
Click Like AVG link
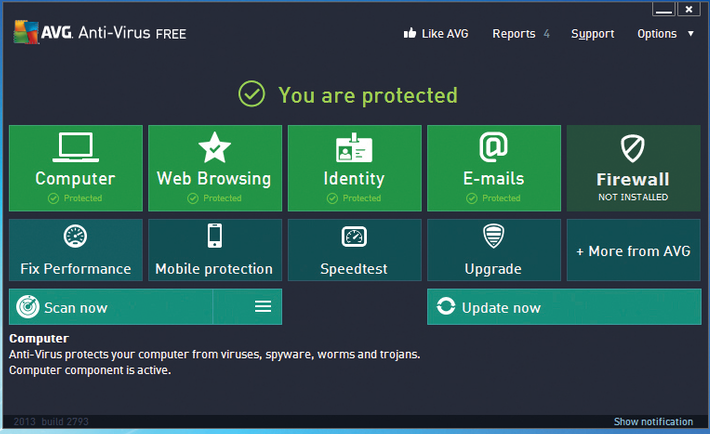tap(445, 34)
